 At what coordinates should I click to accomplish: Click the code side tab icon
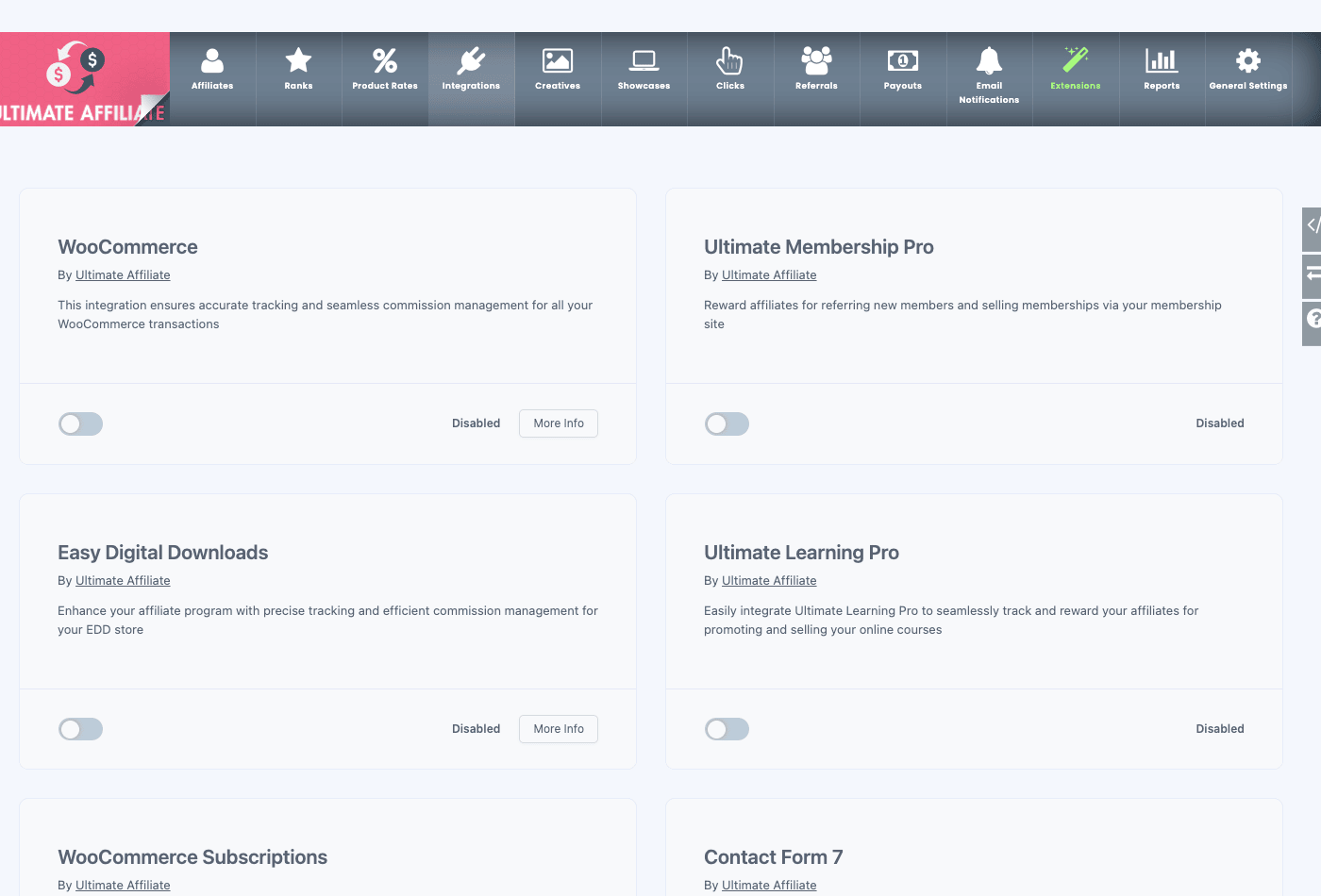pyautogui.click(x=1312, y=226)
